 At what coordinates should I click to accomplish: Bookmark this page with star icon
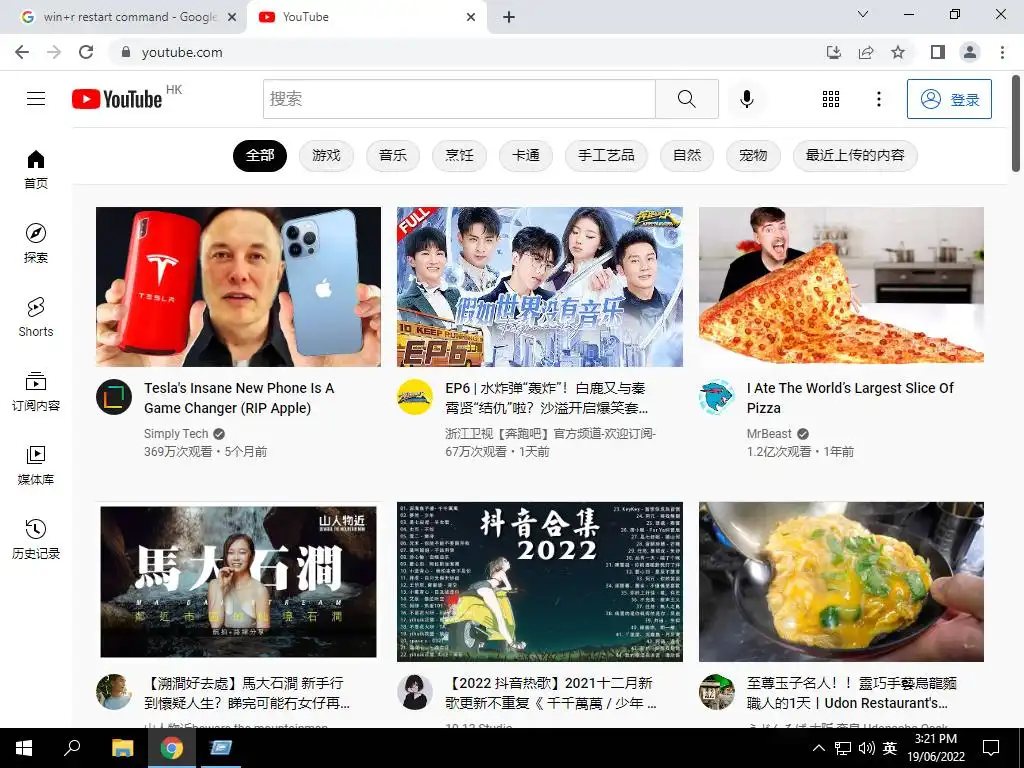[x=898, y=52]
